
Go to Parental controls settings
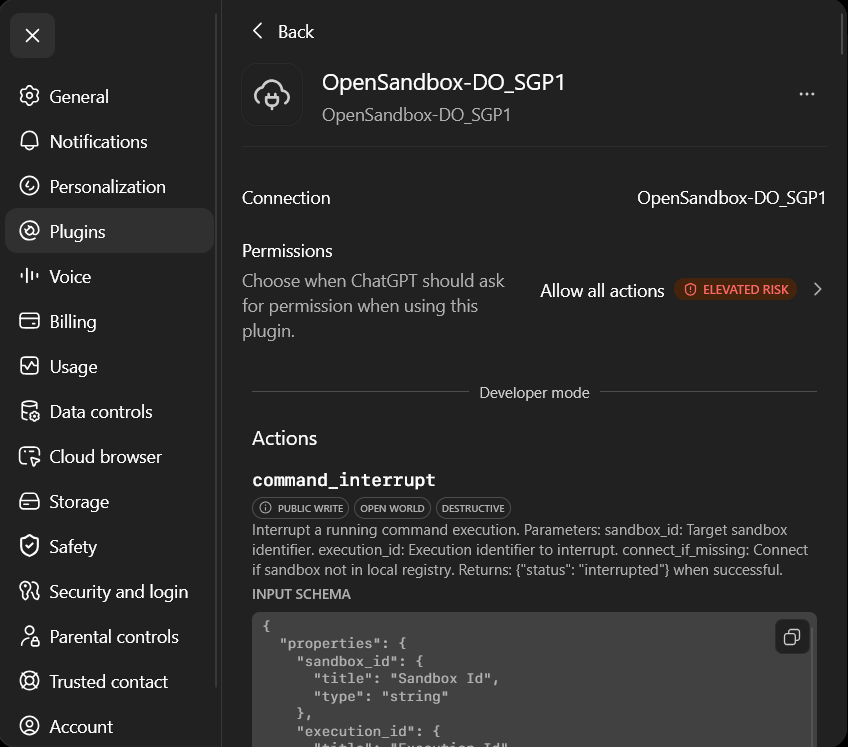(x=109, y=636)
